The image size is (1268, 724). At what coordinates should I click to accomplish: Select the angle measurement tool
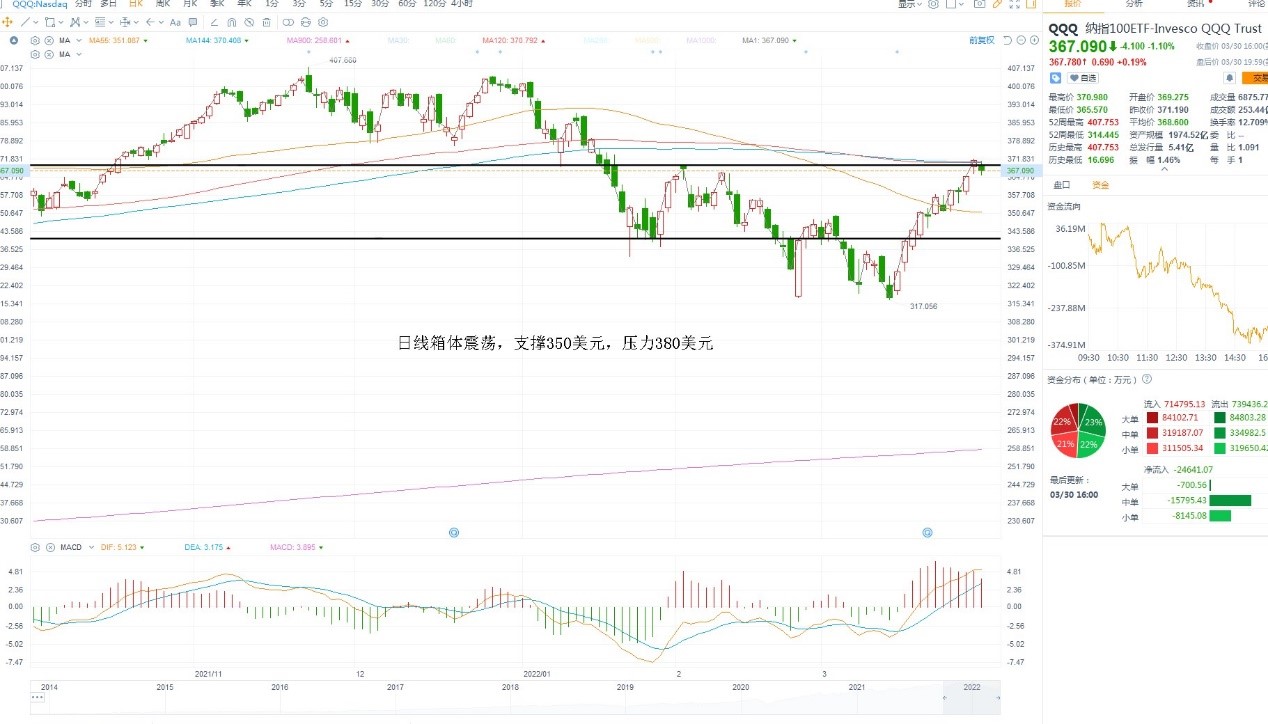[x=214, y=22]
